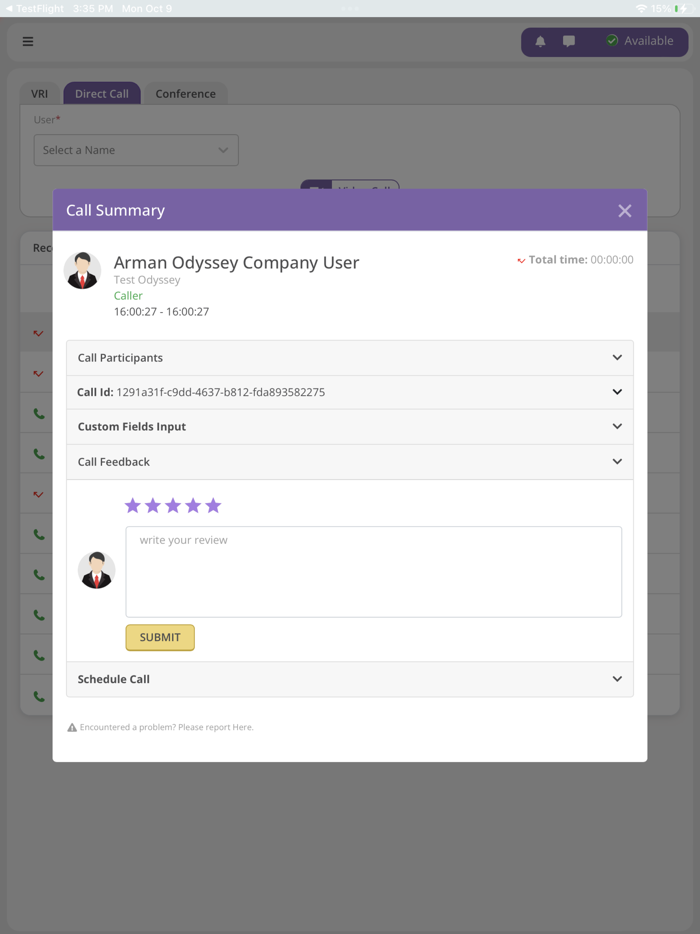This screenshot has width=700, height=934.
Task: Open the hamburger menu
Action: [28, 42]
